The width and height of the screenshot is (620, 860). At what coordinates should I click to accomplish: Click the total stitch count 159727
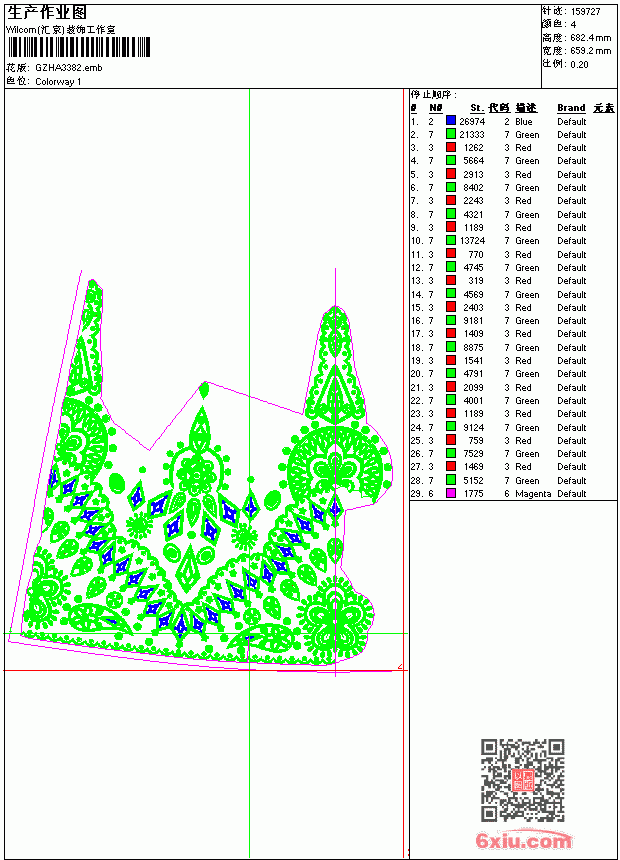click(x=585, y=12)
